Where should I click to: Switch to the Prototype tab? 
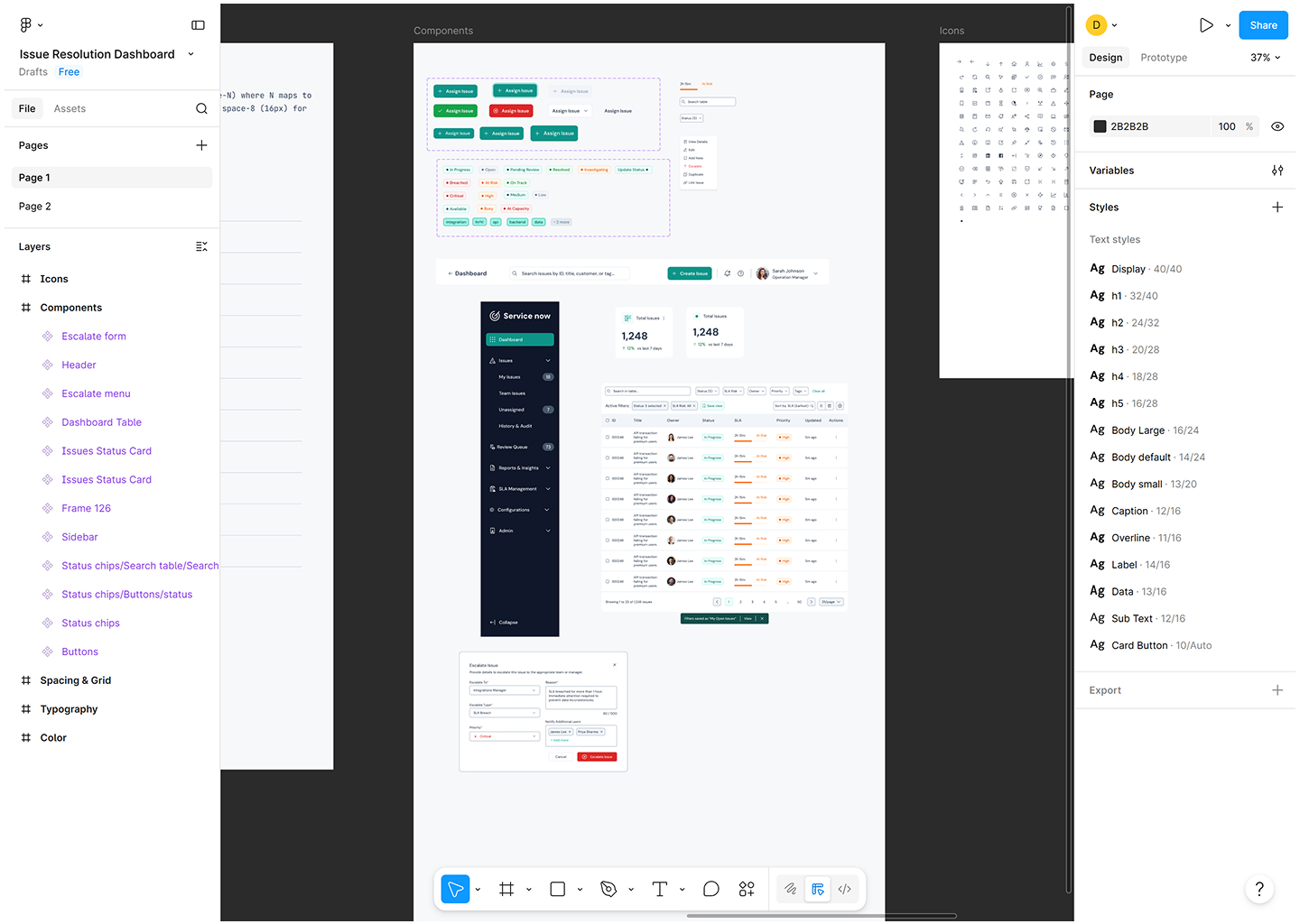point(1164,58)
